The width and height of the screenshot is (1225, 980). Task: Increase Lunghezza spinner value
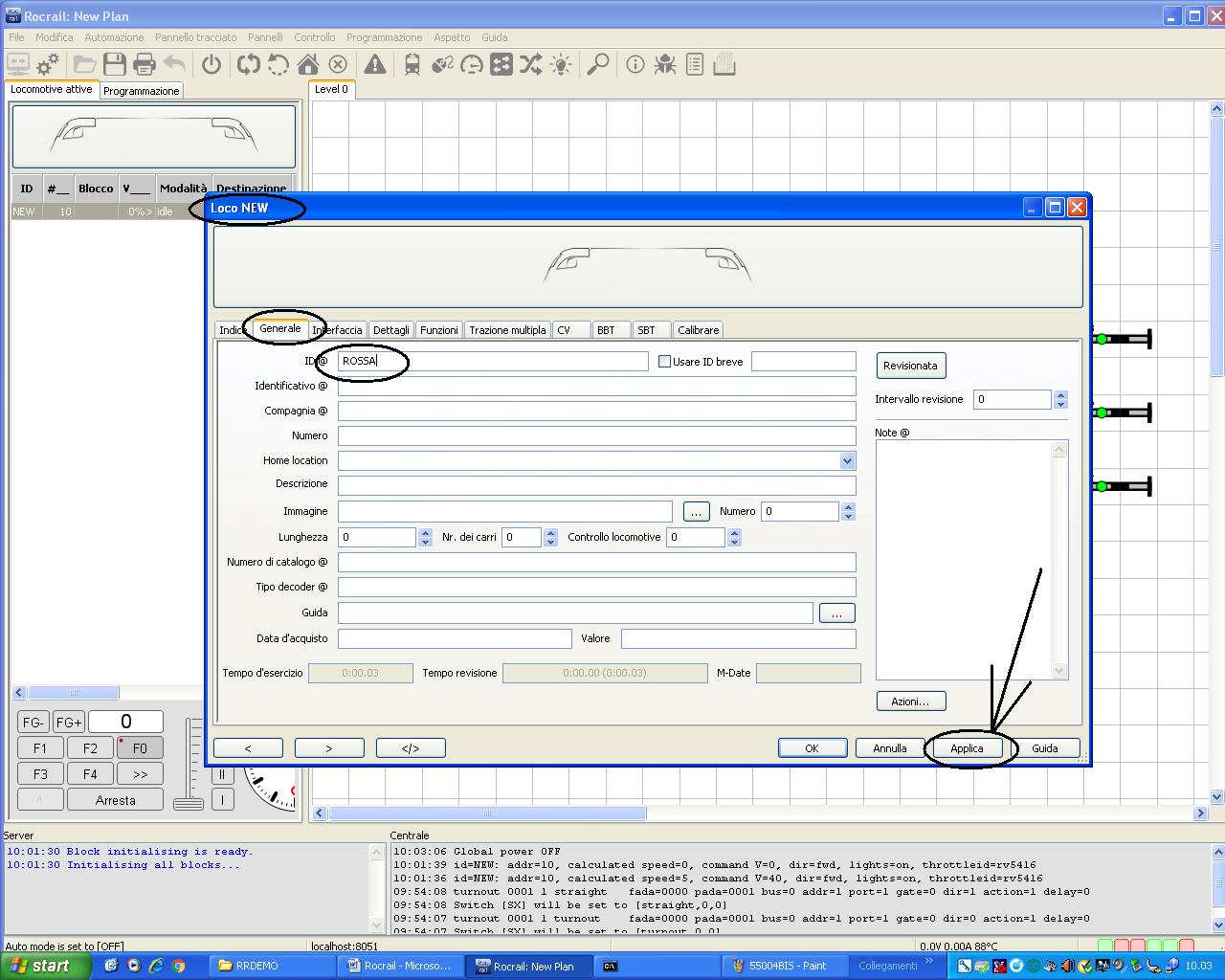click(425, 532)
